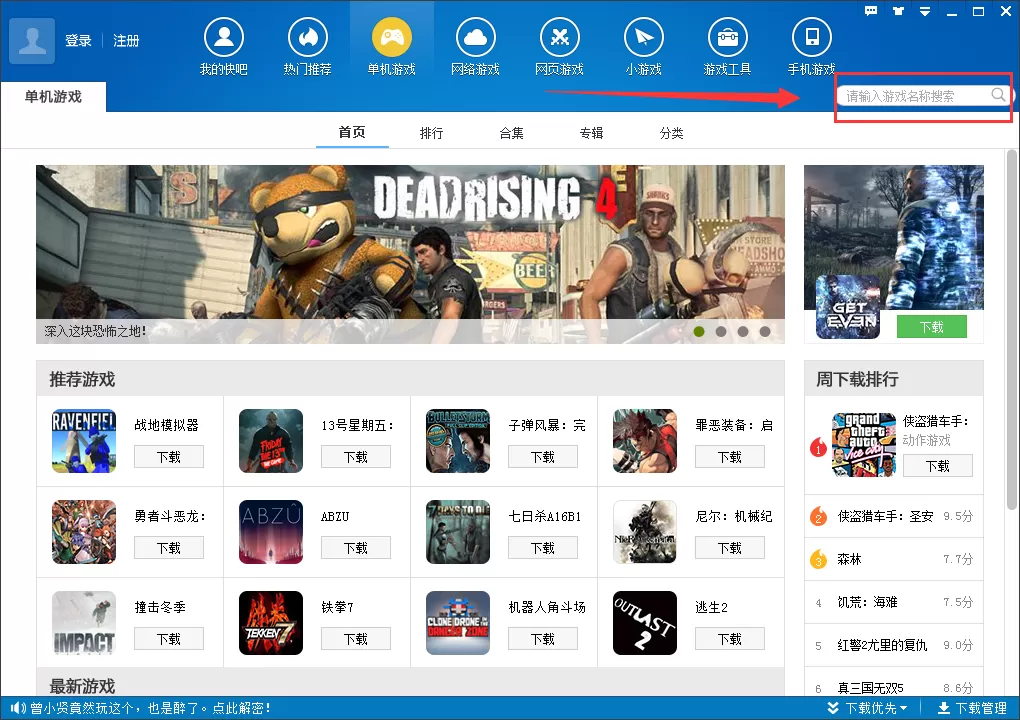
Task: Open the 罪恶装备 game icon
Action: (645, 441)
